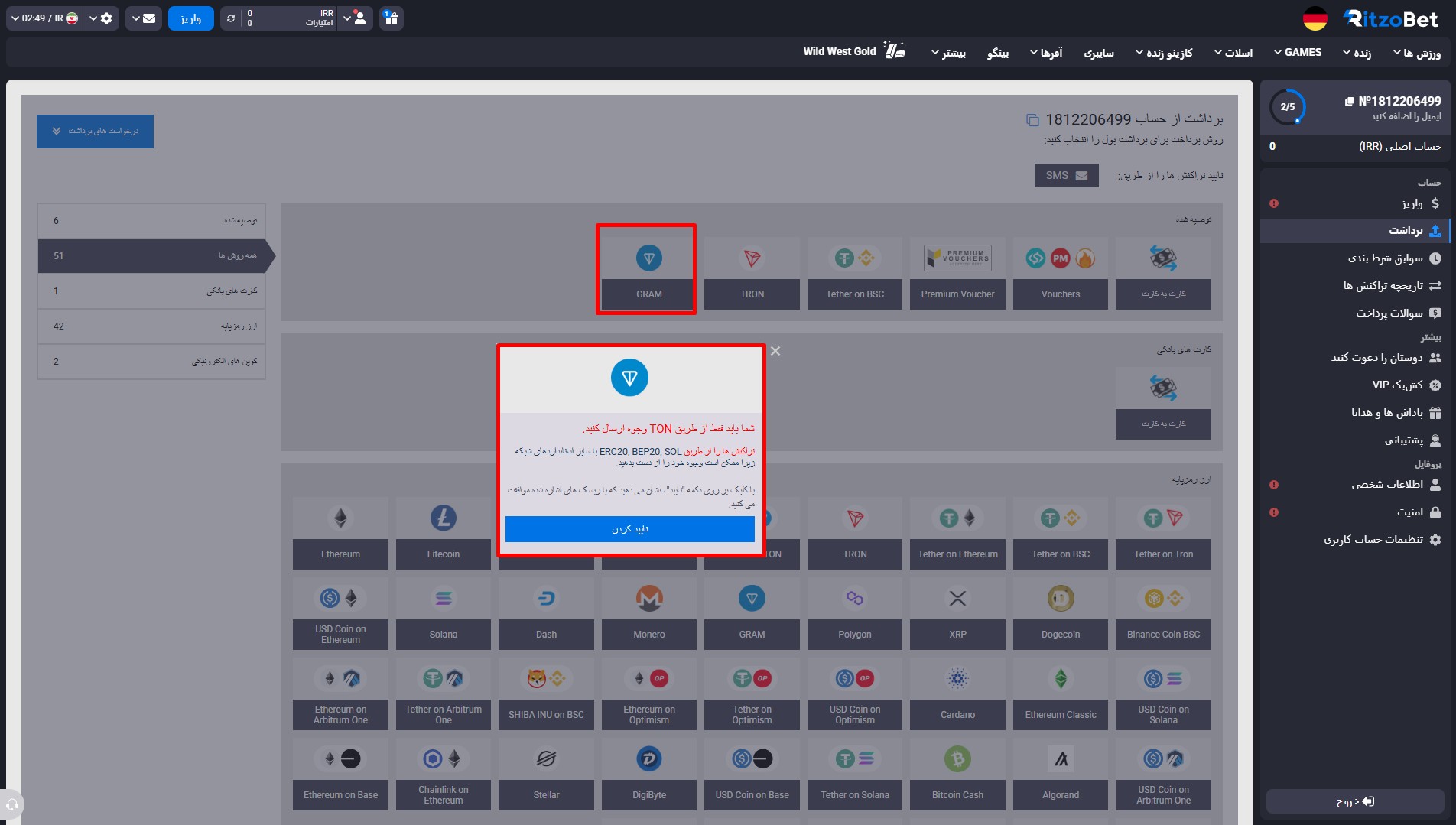Viewport: 1456px width, 825px height.
Task: Open دوستان را دعوت کنید invite friends
Action: (1355, 358)
